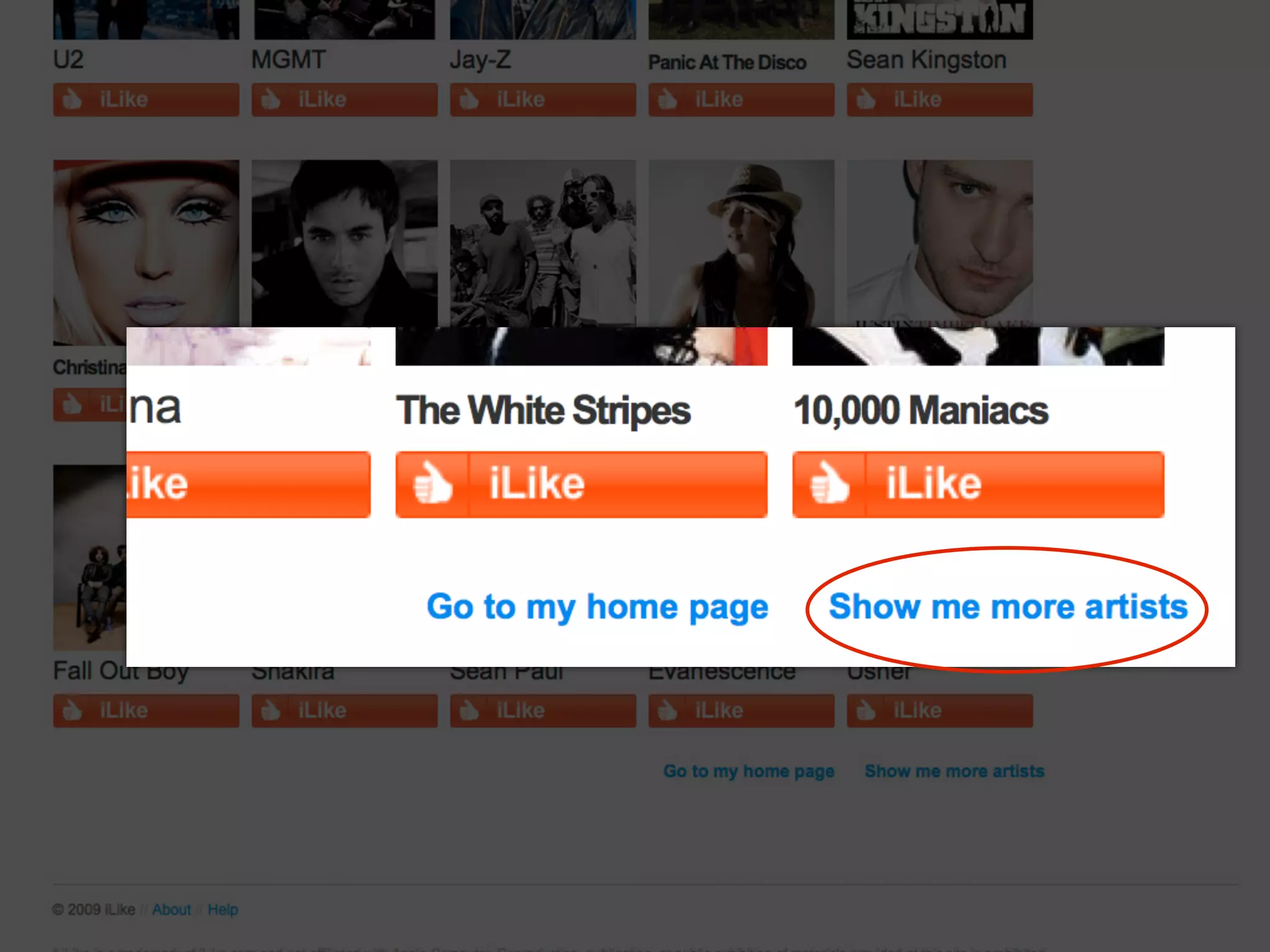Click the thumbs-up icon under Fall Out Boy
Screen dimensions: 1270x952
pos(73,710)
